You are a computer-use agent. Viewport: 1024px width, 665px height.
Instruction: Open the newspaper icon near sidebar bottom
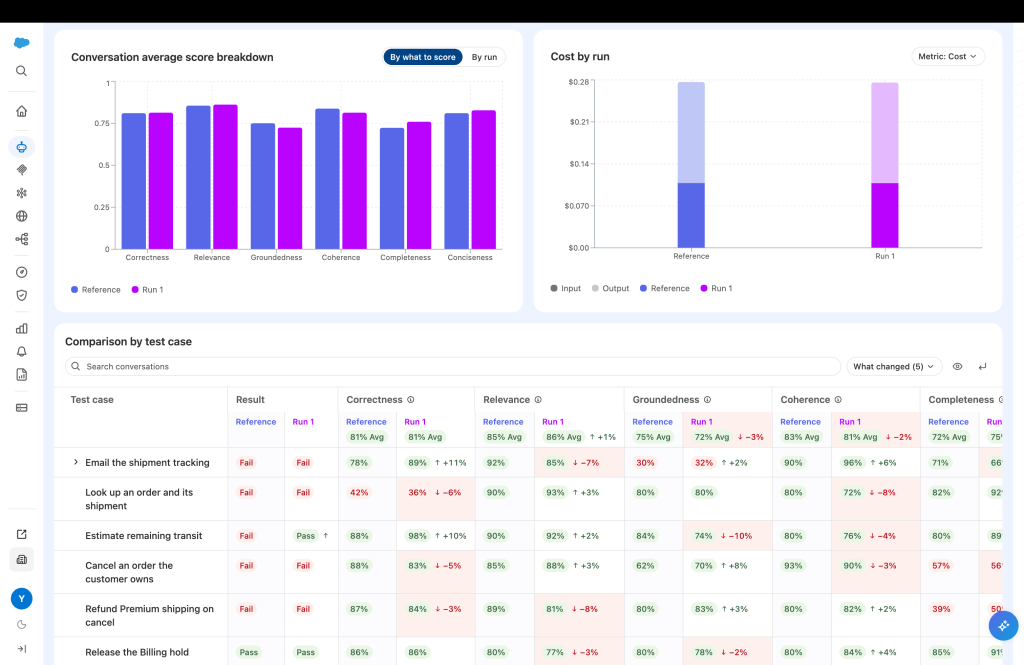(22, 559)
